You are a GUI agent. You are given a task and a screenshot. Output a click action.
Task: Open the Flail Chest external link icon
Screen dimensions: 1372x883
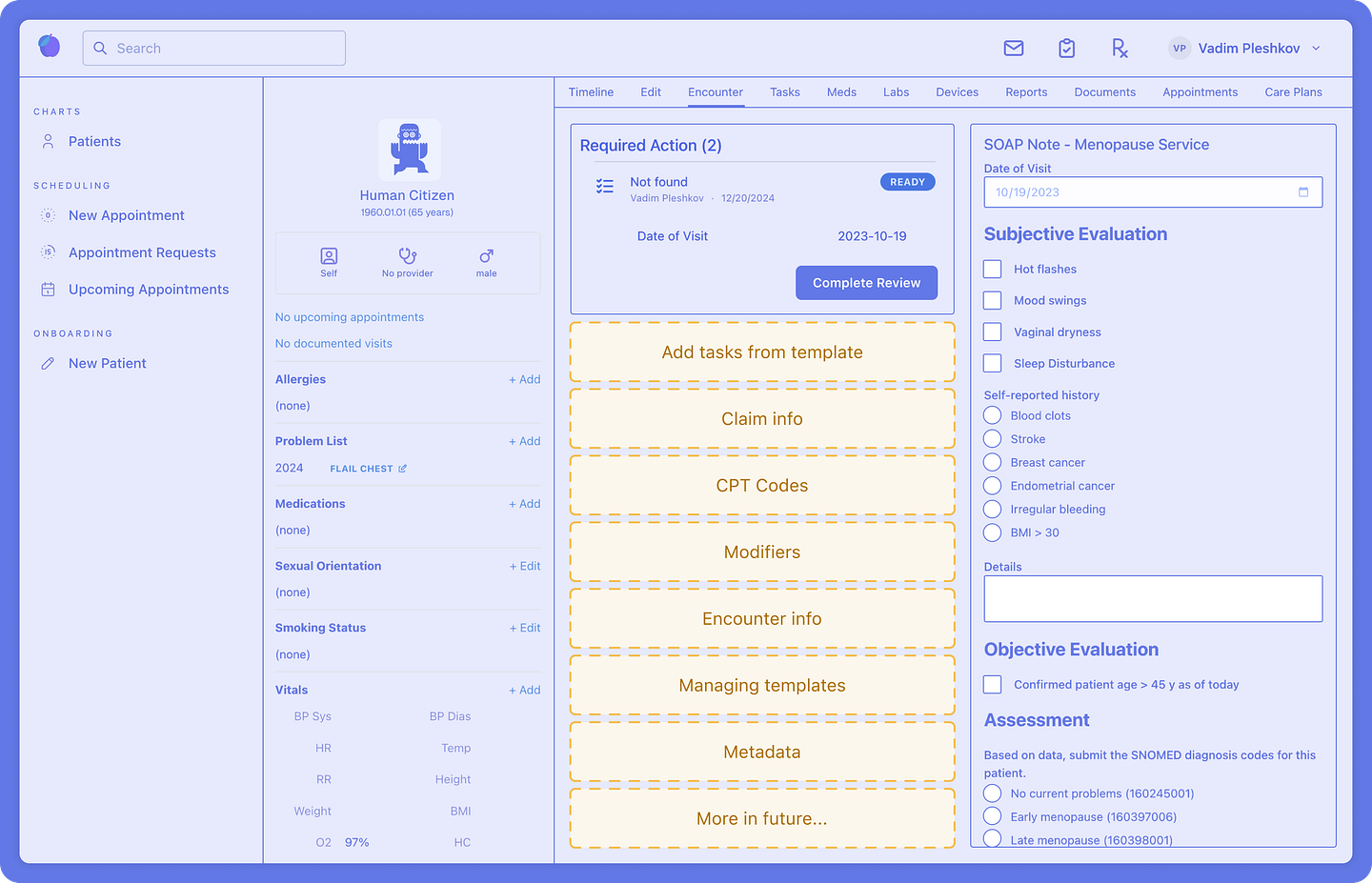(402, 469)
